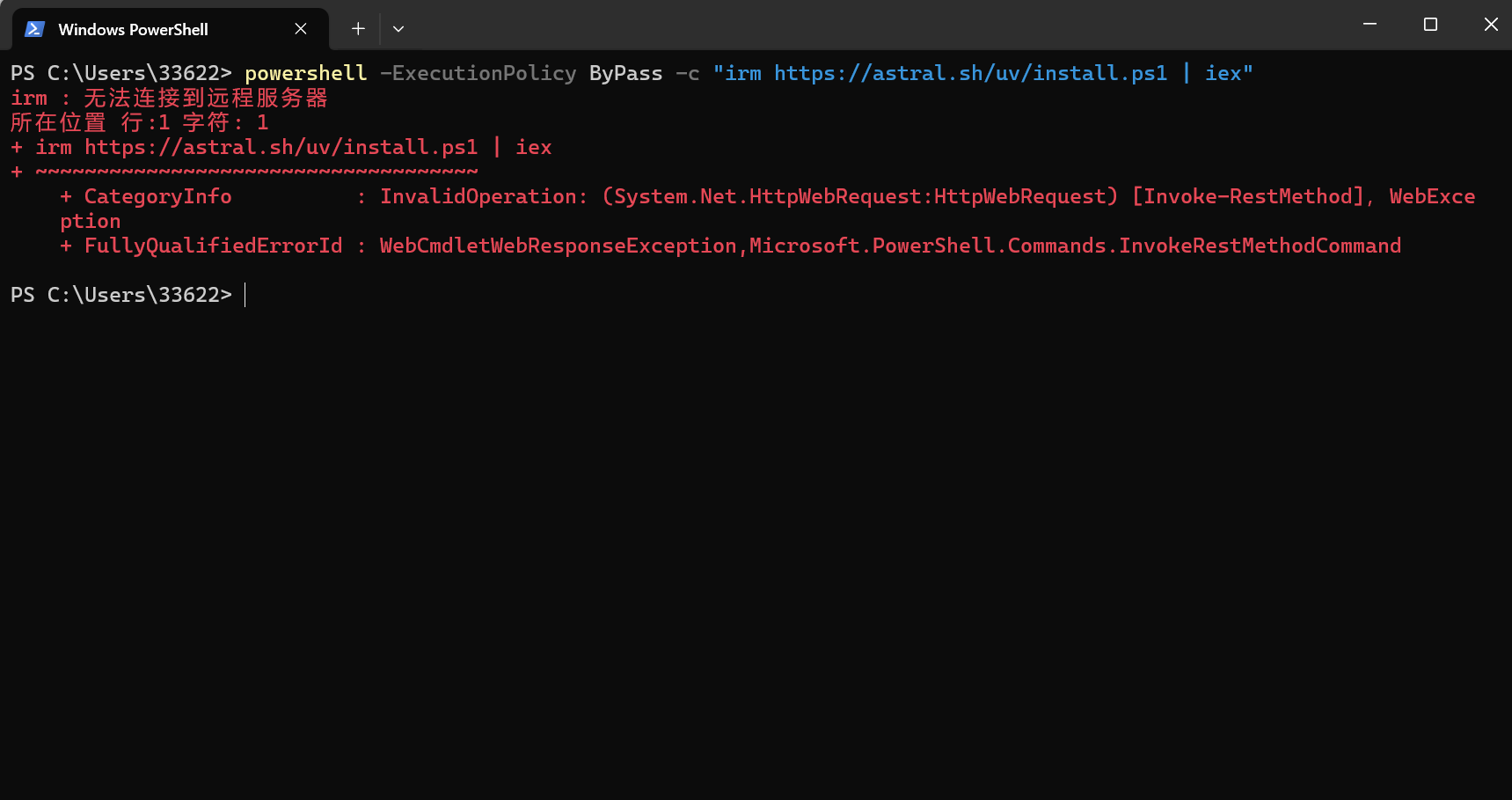Click the -ExecutionPolicy parameter text
Screen dimensions: 1512x800
pos(478,73)
